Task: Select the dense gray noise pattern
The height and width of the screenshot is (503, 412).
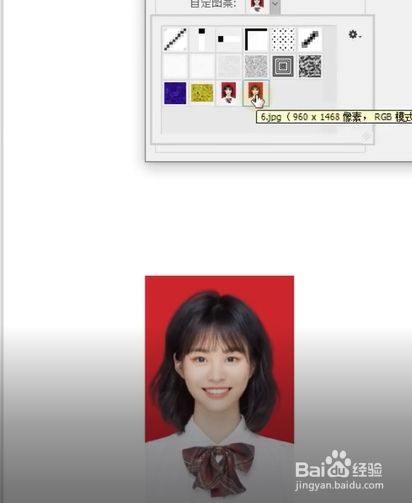Action: pyautogui.click(x=256, y=66)
